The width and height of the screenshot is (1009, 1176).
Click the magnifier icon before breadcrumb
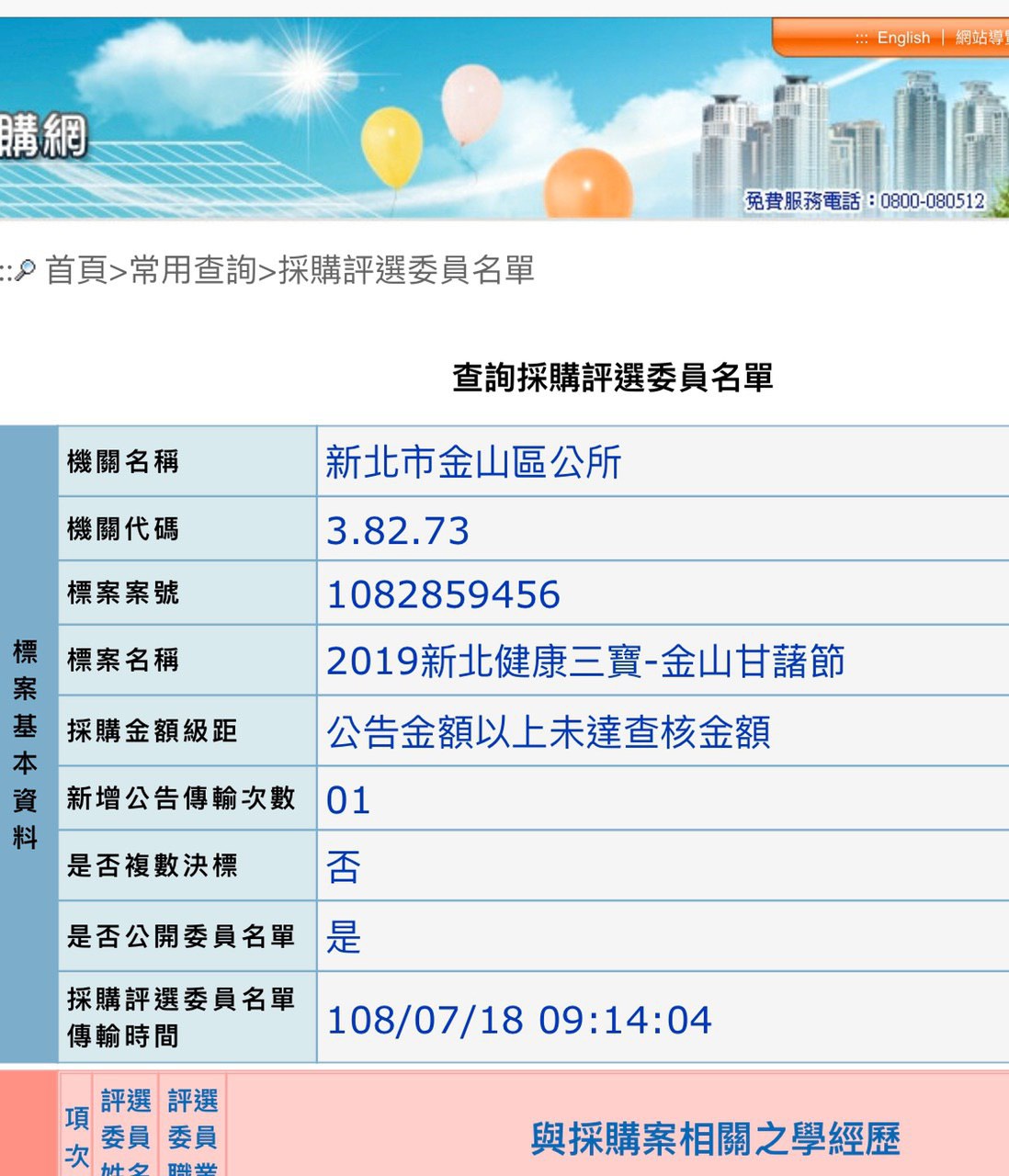pyautogui.click(x=26, y=270)
